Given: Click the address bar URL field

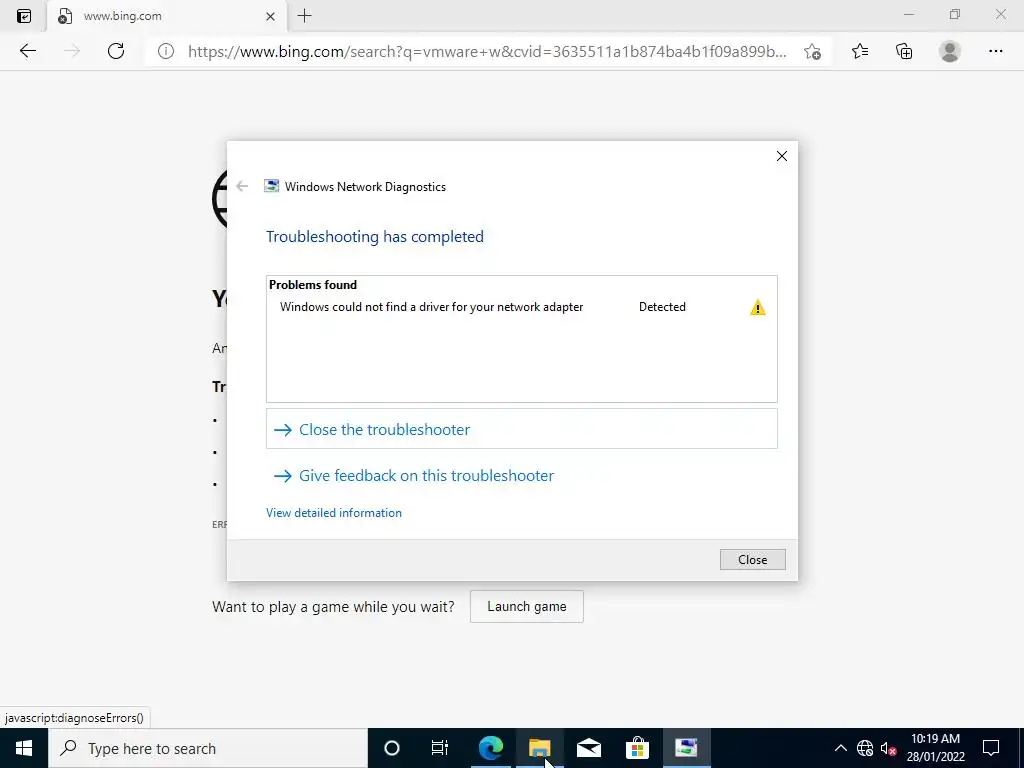Looking at the screenshot, I should 487,51.
